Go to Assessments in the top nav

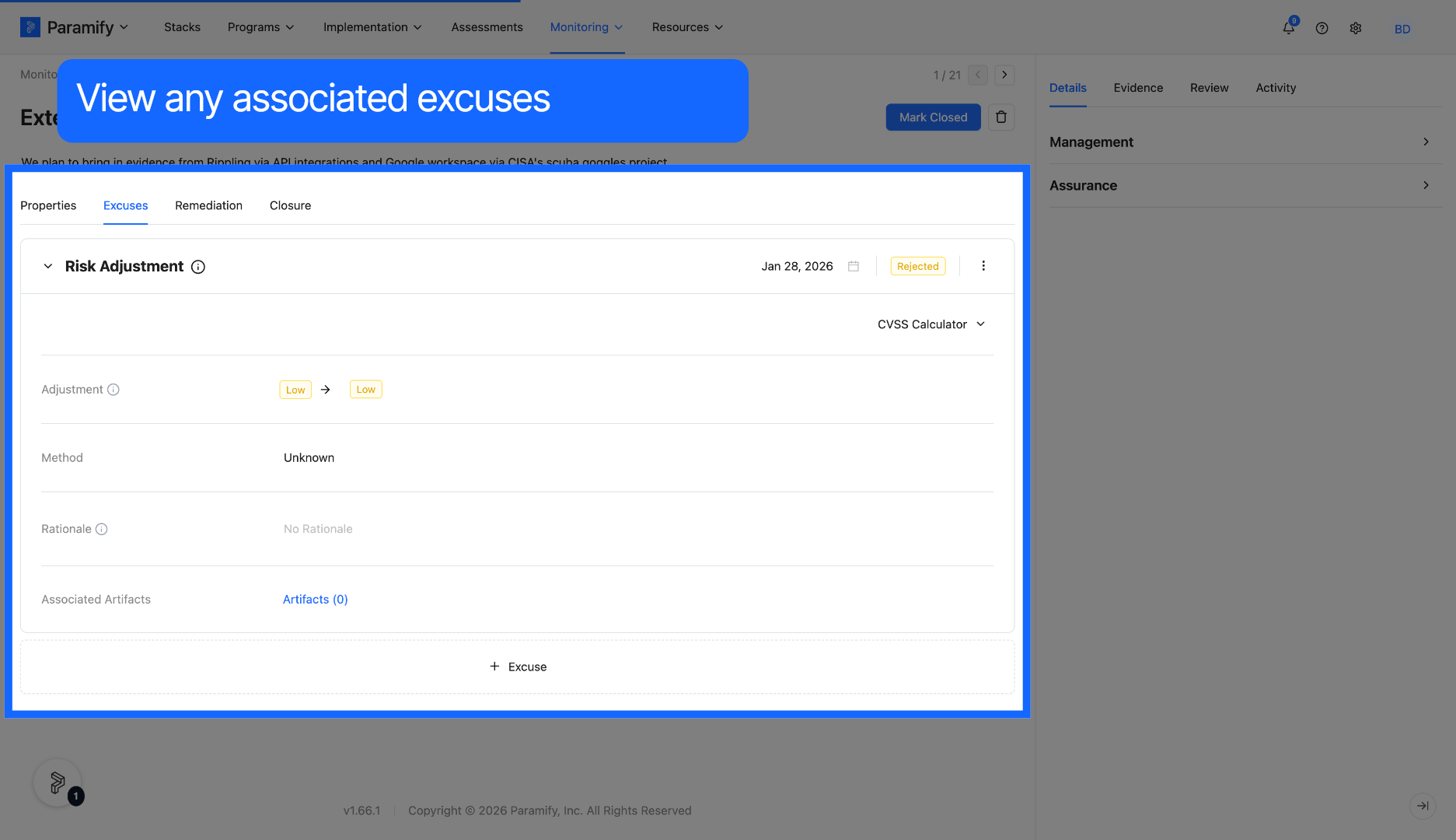click(x=487, y=27)
